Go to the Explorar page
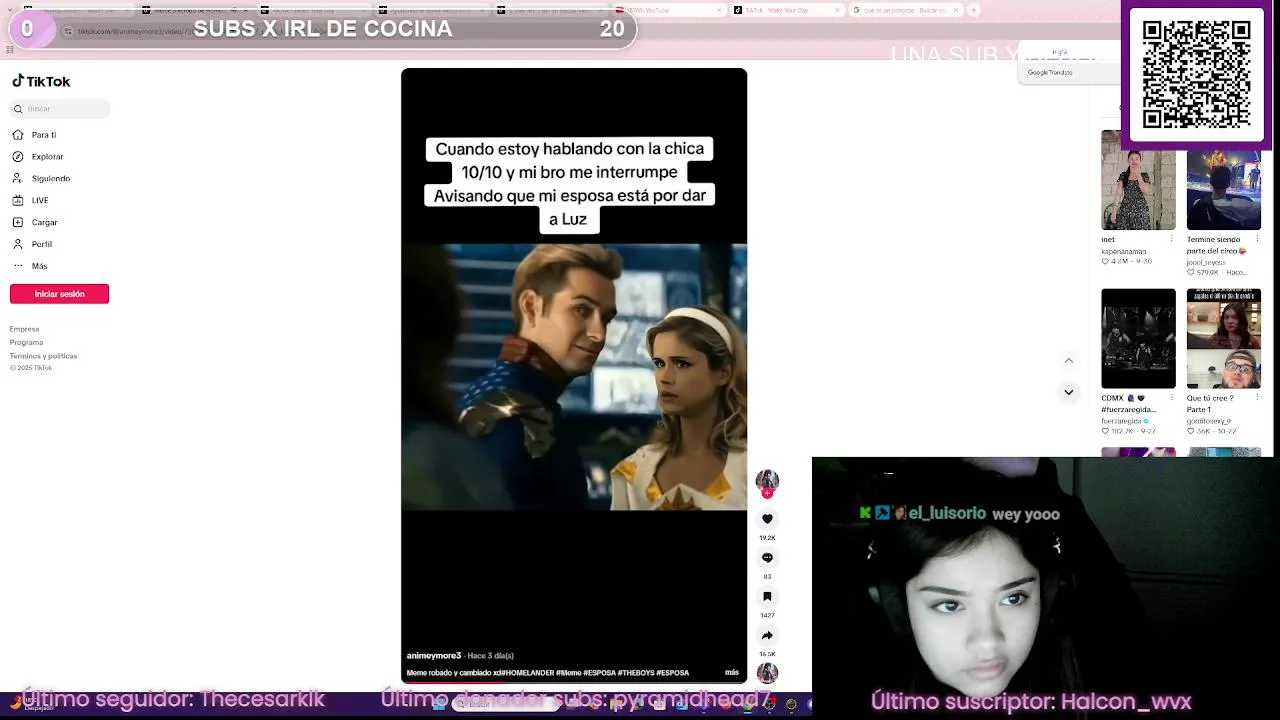Image resolution: width=1280 pixels, height=720 pixels. pos(47,157)
